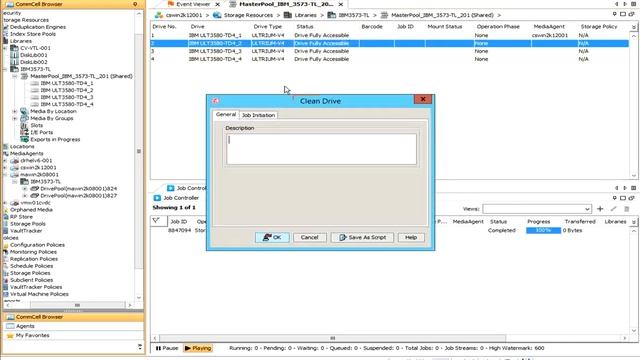This screenshot has width=640, height=360.
Task: Select Index Store Pools node
Action: point(33,34)
